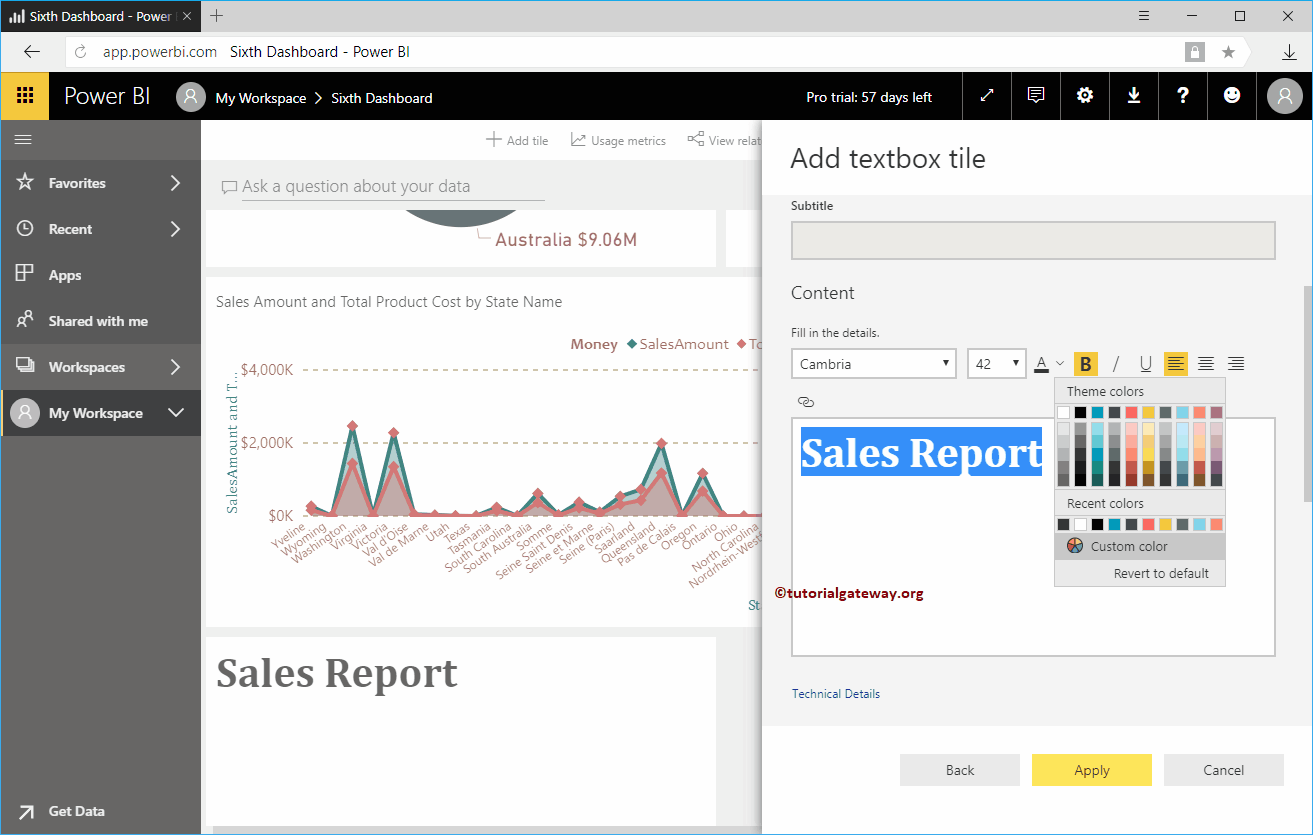1313x835 pixels.
Task: Open the Power BI settings gear
Action: coord(1084,96)
